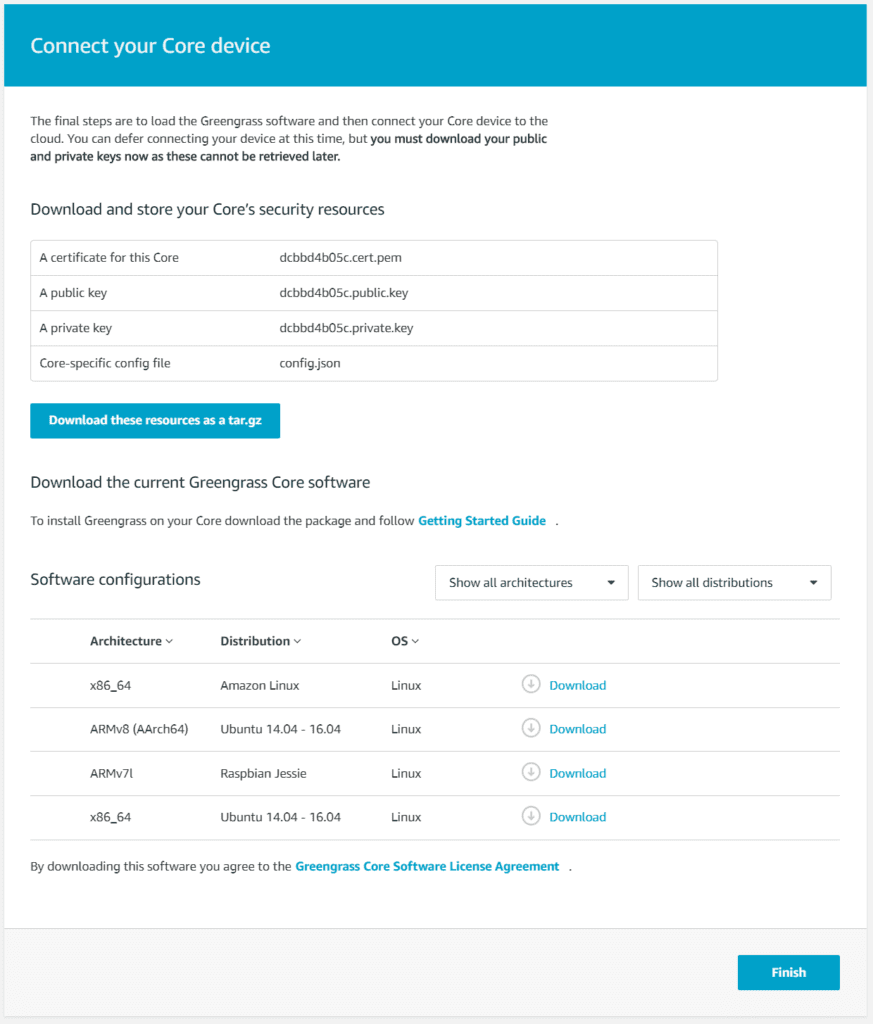Viewport: 873px width, 1024px height.
Task: Click download icon for x86_64 Ubuntu row
Action: (531, 816)
